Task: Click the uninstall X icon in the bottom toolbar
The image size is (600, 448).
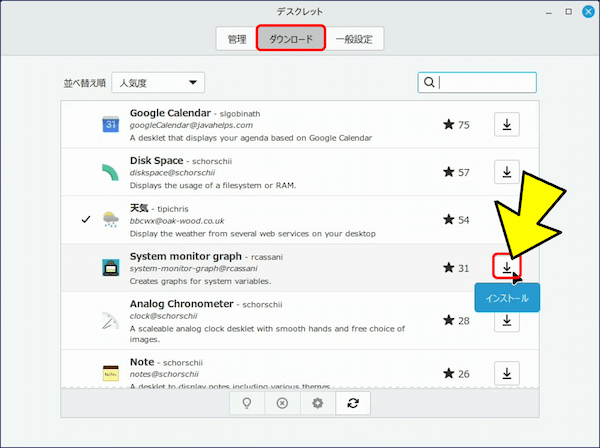Action: click(282, 403)
